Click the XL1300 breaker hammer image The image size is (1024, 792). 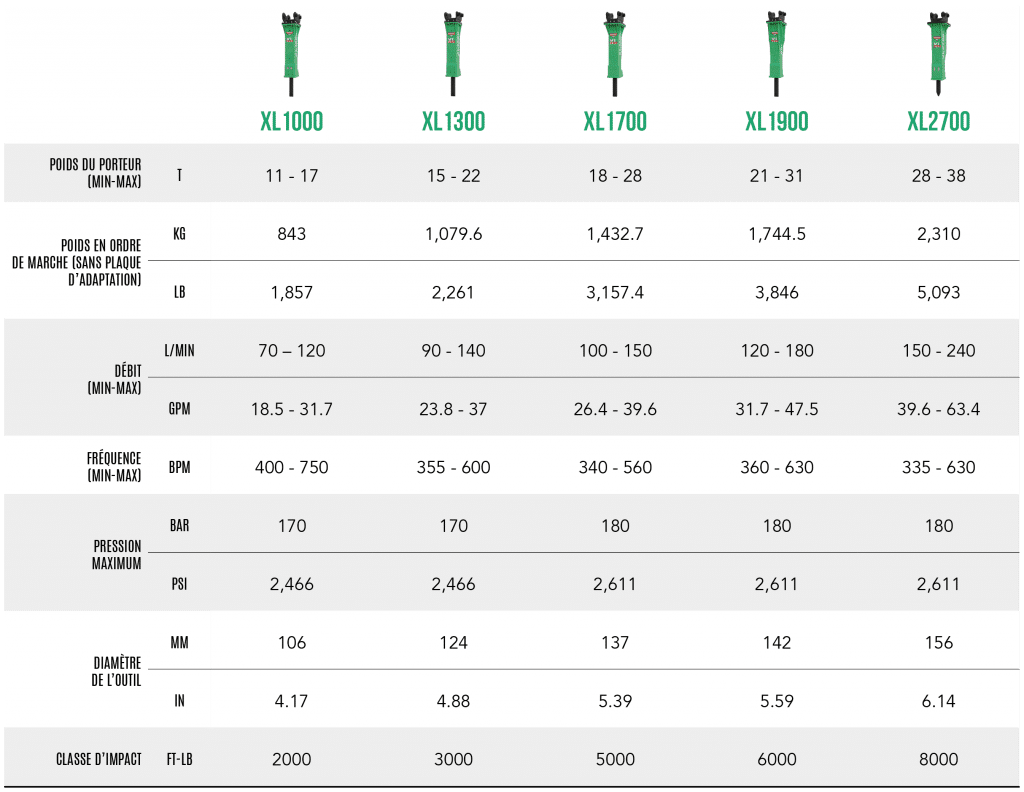point(453,53)
